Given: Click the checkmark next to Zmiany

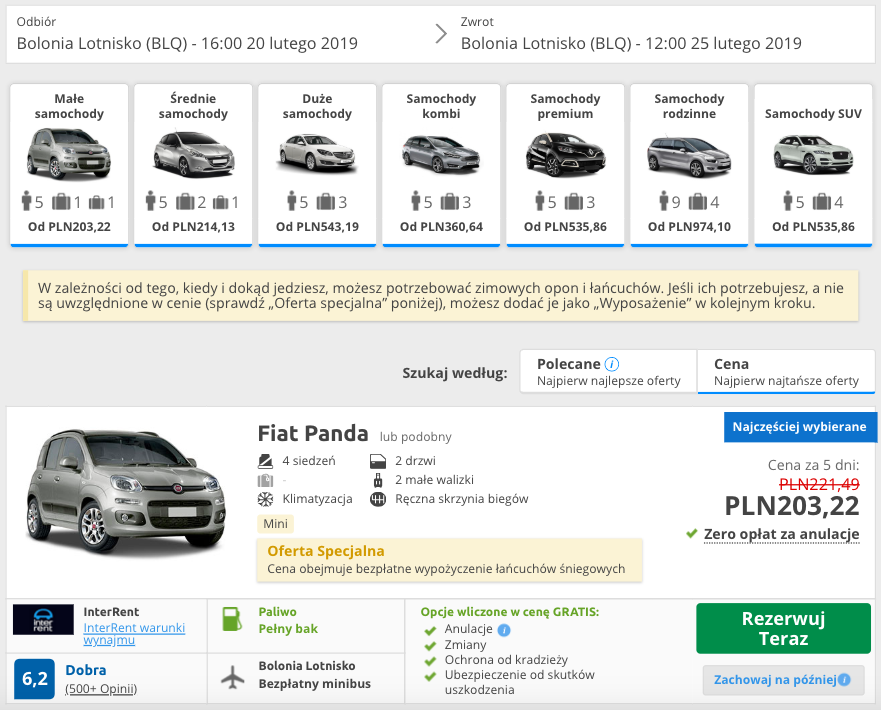Looking at the screenshot, I should [430, 646].
